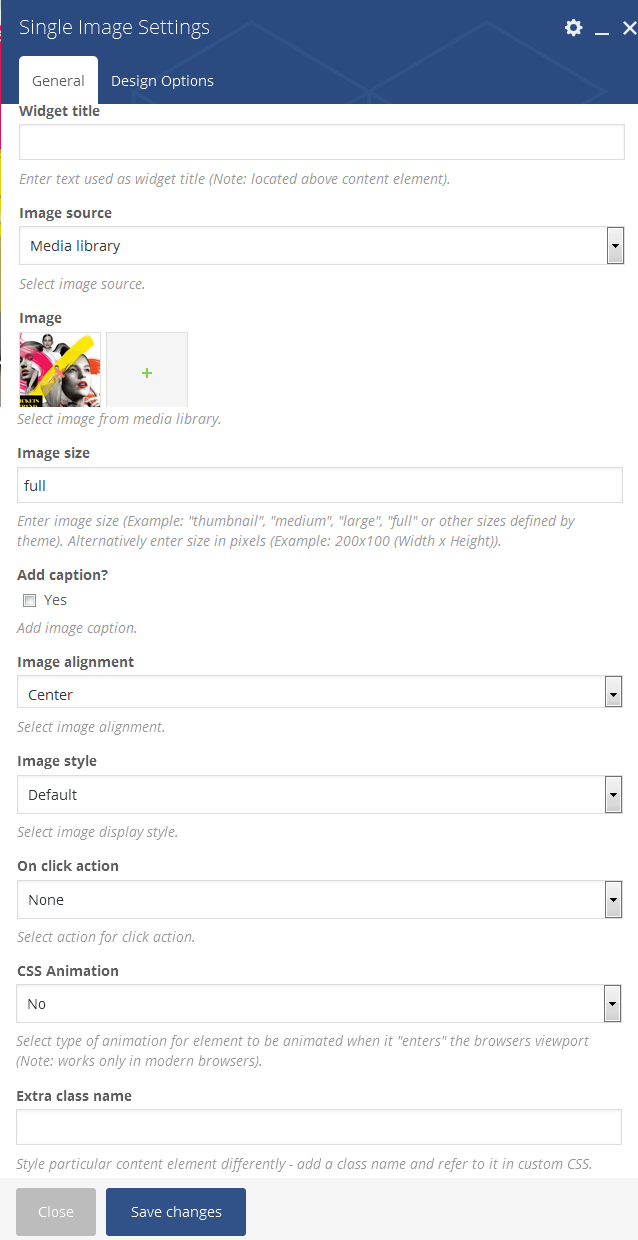Enable the Add caption Yes checkbox
The width and height of the screenshot is (638, 1240).
30,600
